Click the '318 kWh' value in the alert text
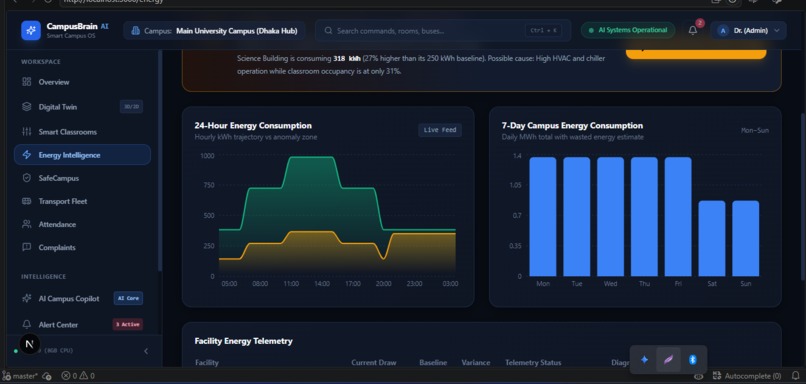The height and width of the screenshot is (384, 806). point(347,59)
